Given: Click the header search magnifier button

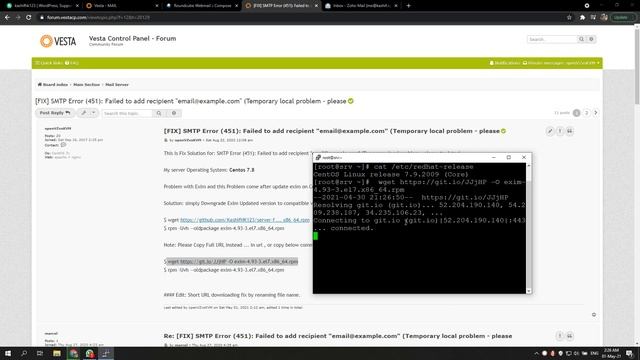Looking at the screenshot, I should coord(581,39).
